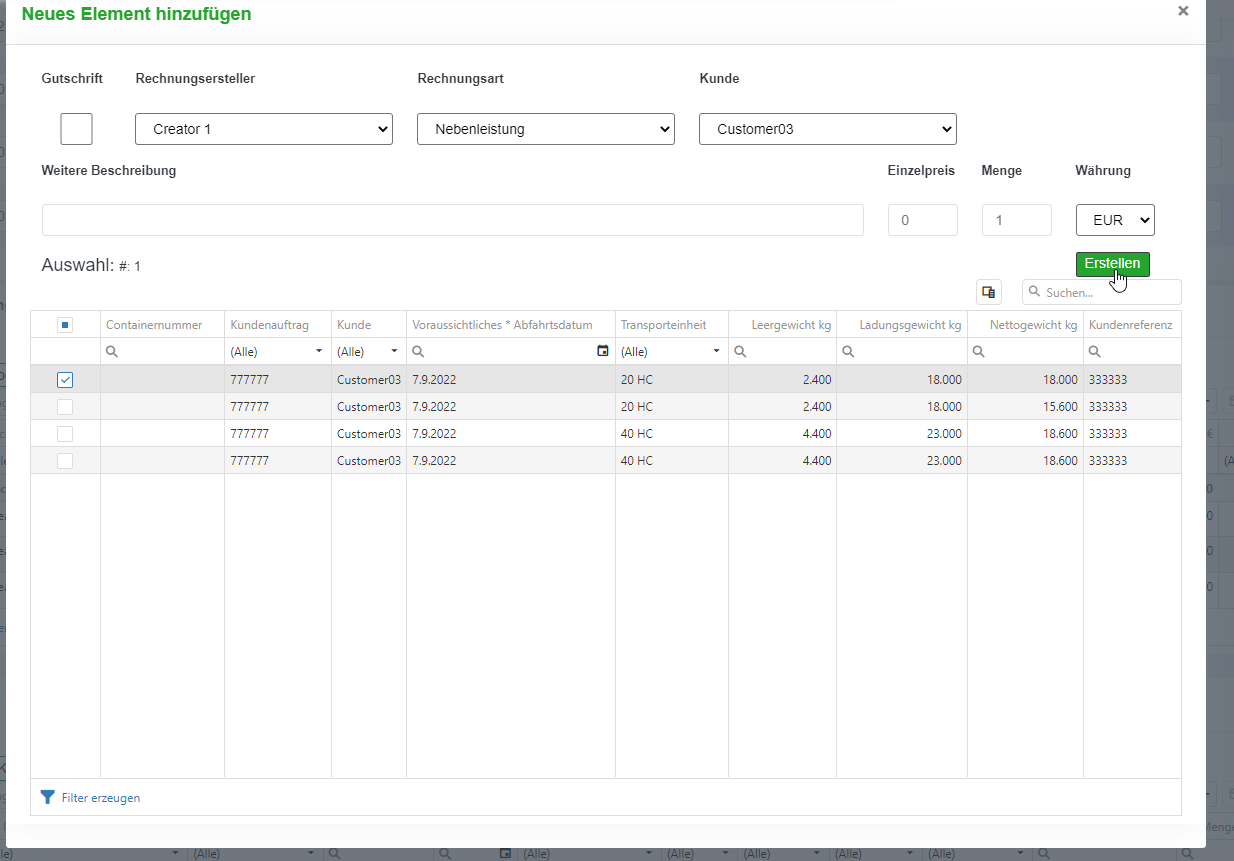Click search icon in Leergewicht kg filter
1234x861 pixels.
[x=740, y=352]
